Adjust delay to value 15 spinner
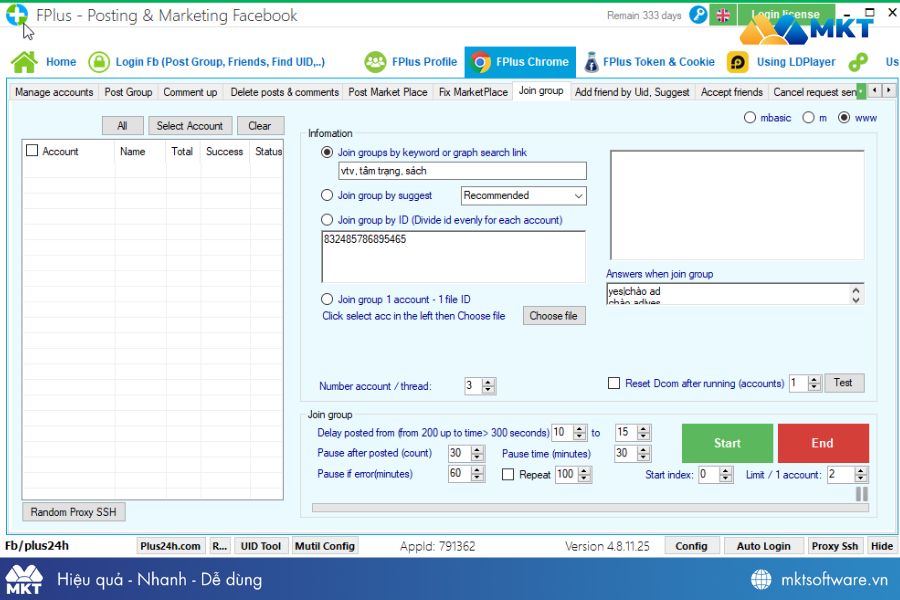This screenshot has width=900, height=600. pos(643,432)
